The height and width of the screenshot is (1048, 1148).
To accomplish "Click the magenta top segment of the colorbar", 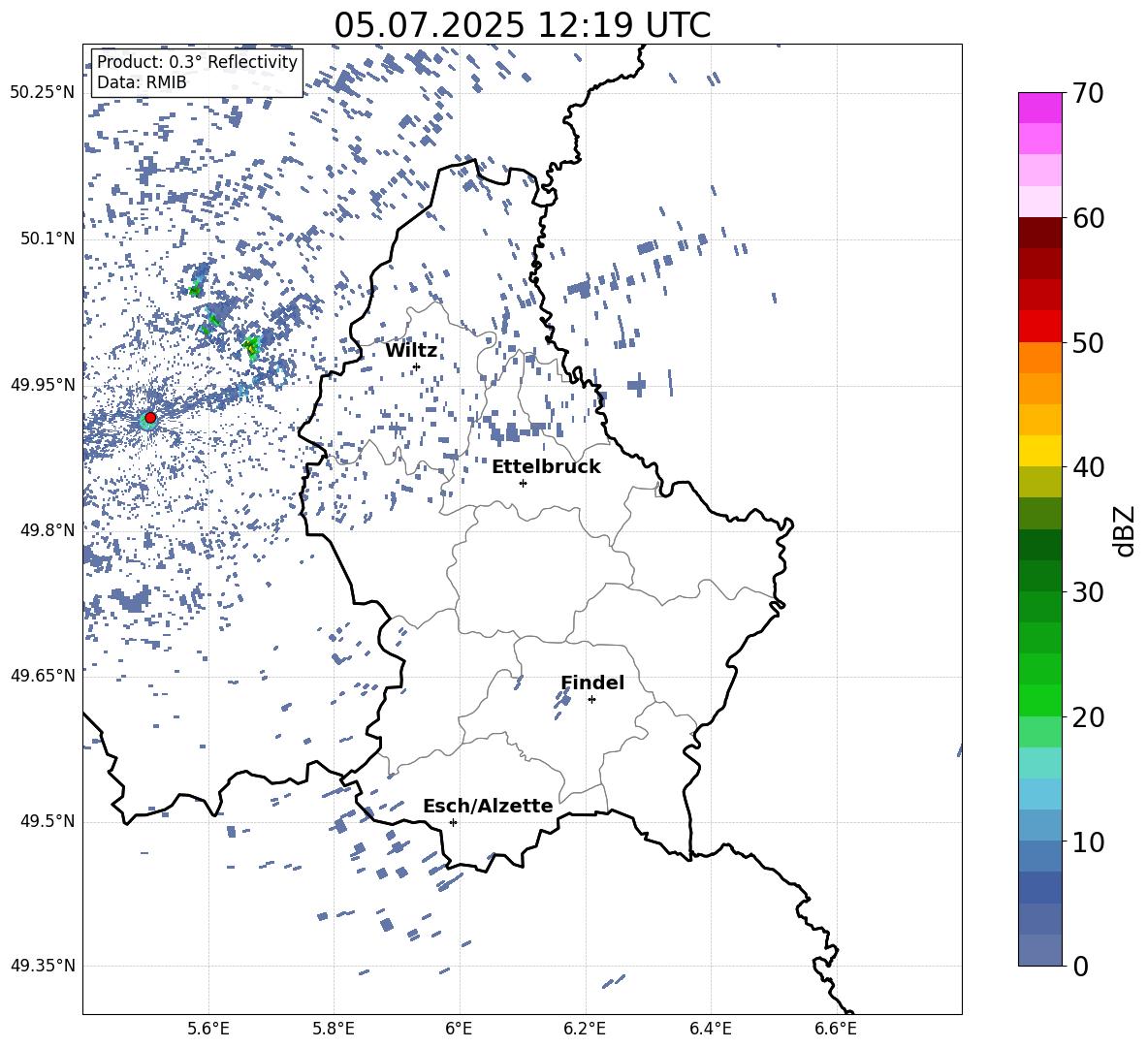I will 1040,108.
